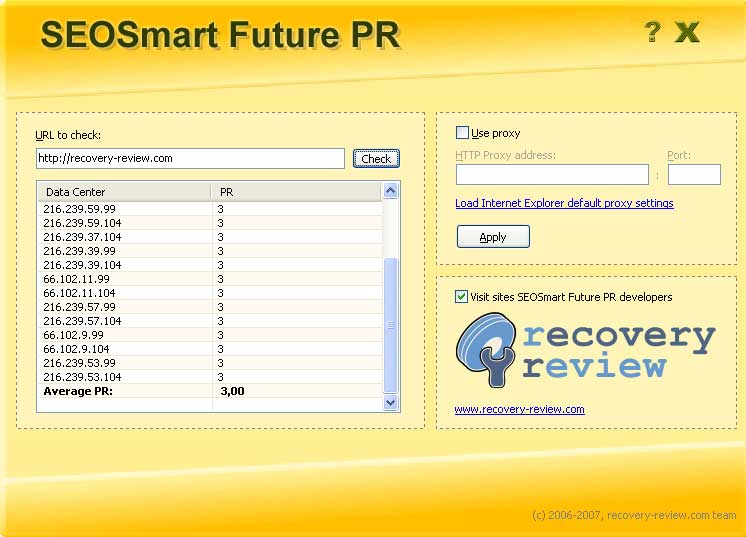Click the proxy Port field
Viewport: 746px width, 537px height.
694,175
